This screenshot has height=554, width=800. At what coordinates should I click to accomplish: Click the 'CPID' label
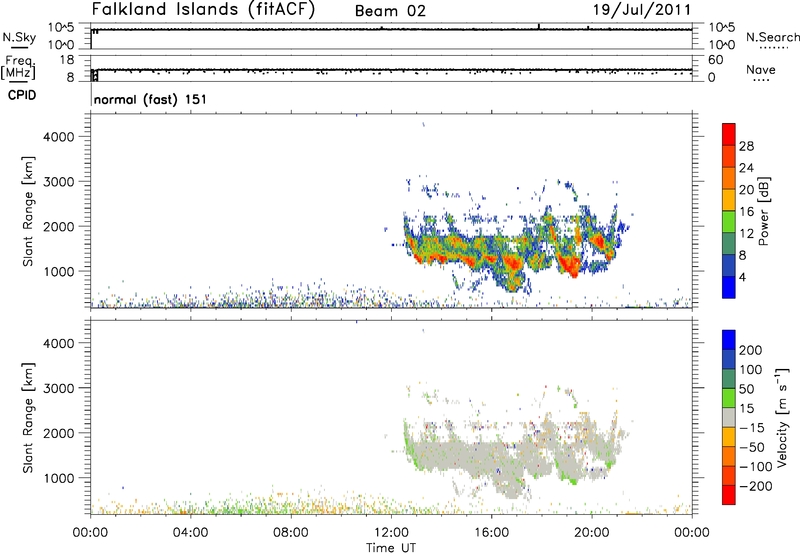pyautogui.click(x=22, y=95)
